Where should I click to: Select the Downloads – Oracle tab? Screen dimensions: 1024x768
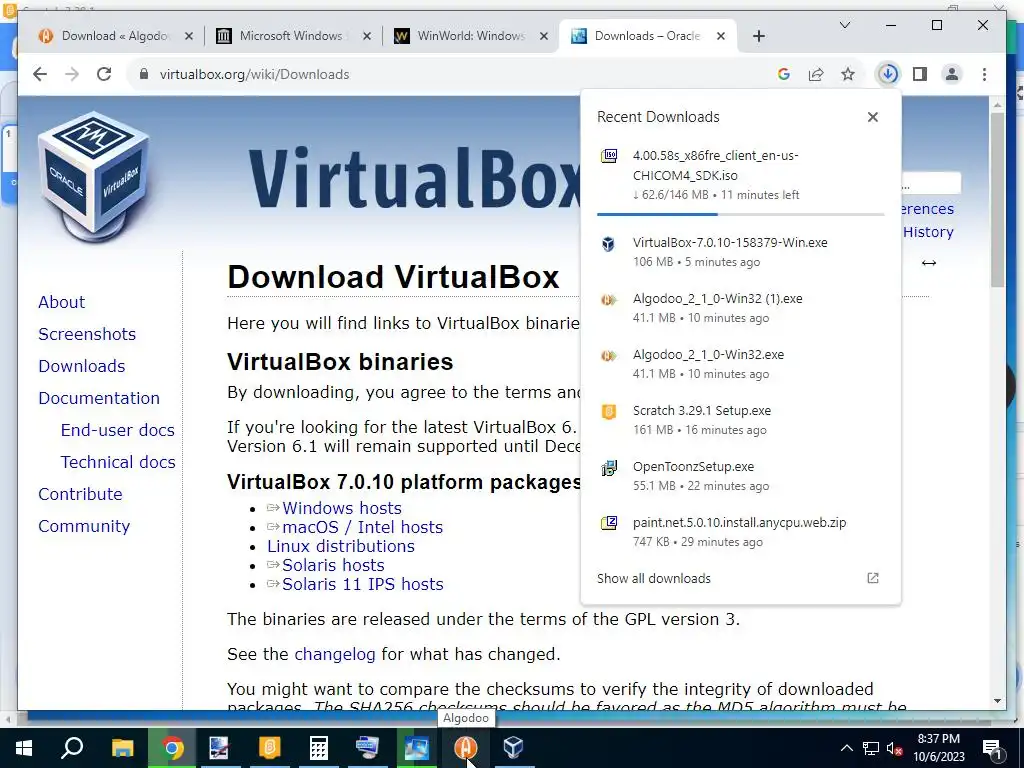click(x=647, y=36)
